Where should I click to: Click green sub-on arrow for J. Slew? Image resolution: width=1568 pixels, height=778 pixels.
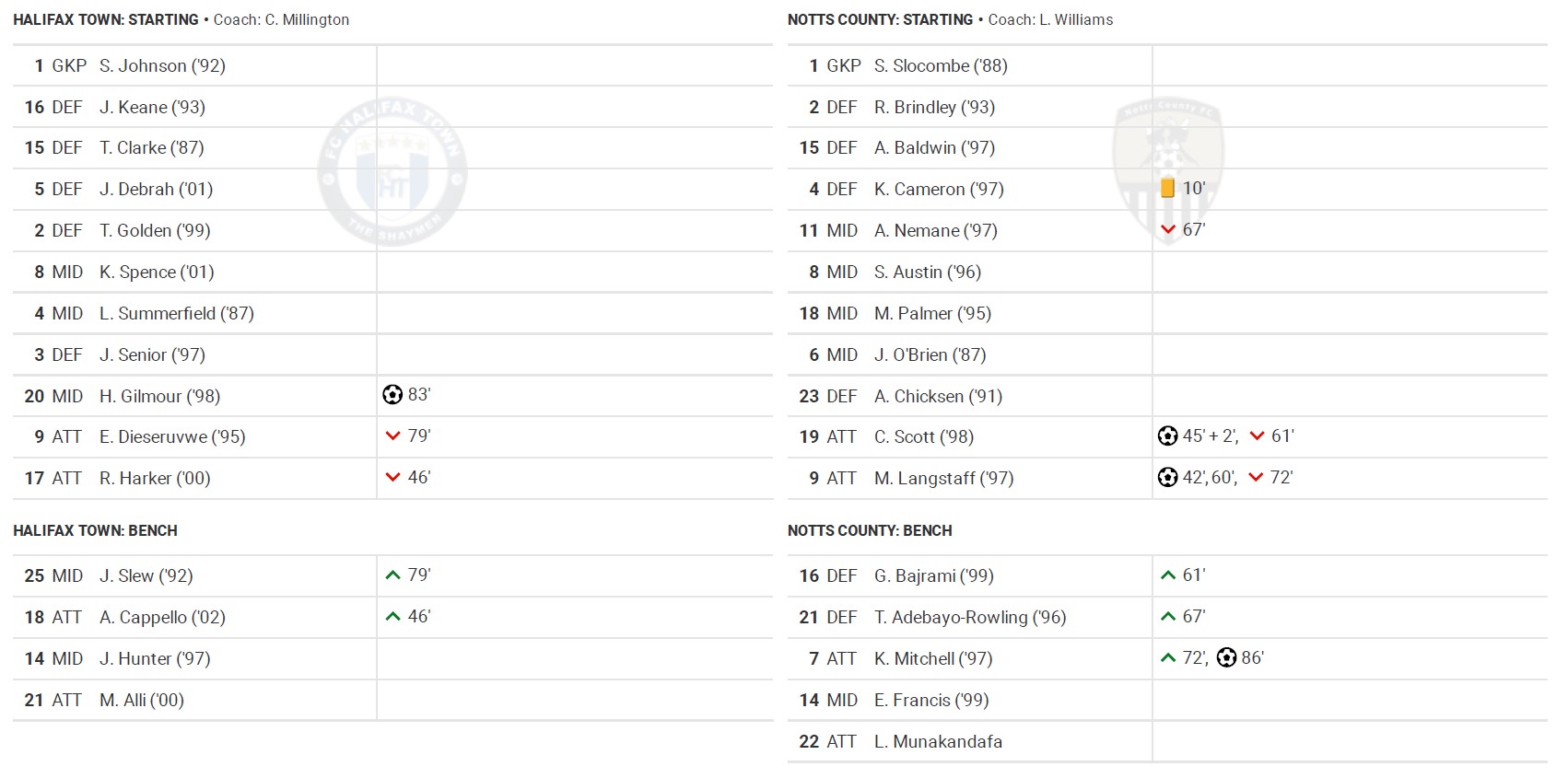click(393, 575)
